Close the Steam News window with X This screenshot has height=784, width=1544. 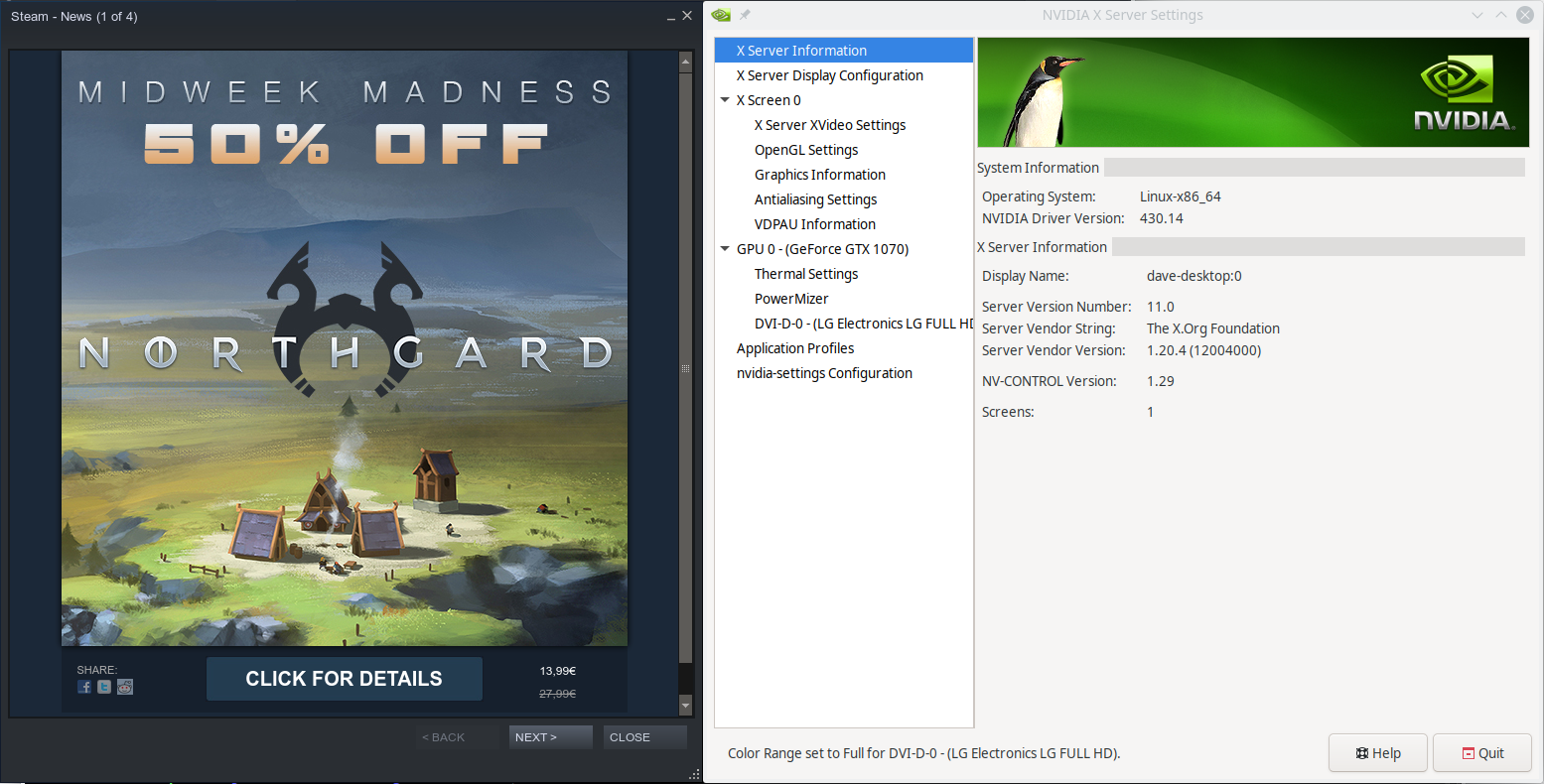[687, 16]
